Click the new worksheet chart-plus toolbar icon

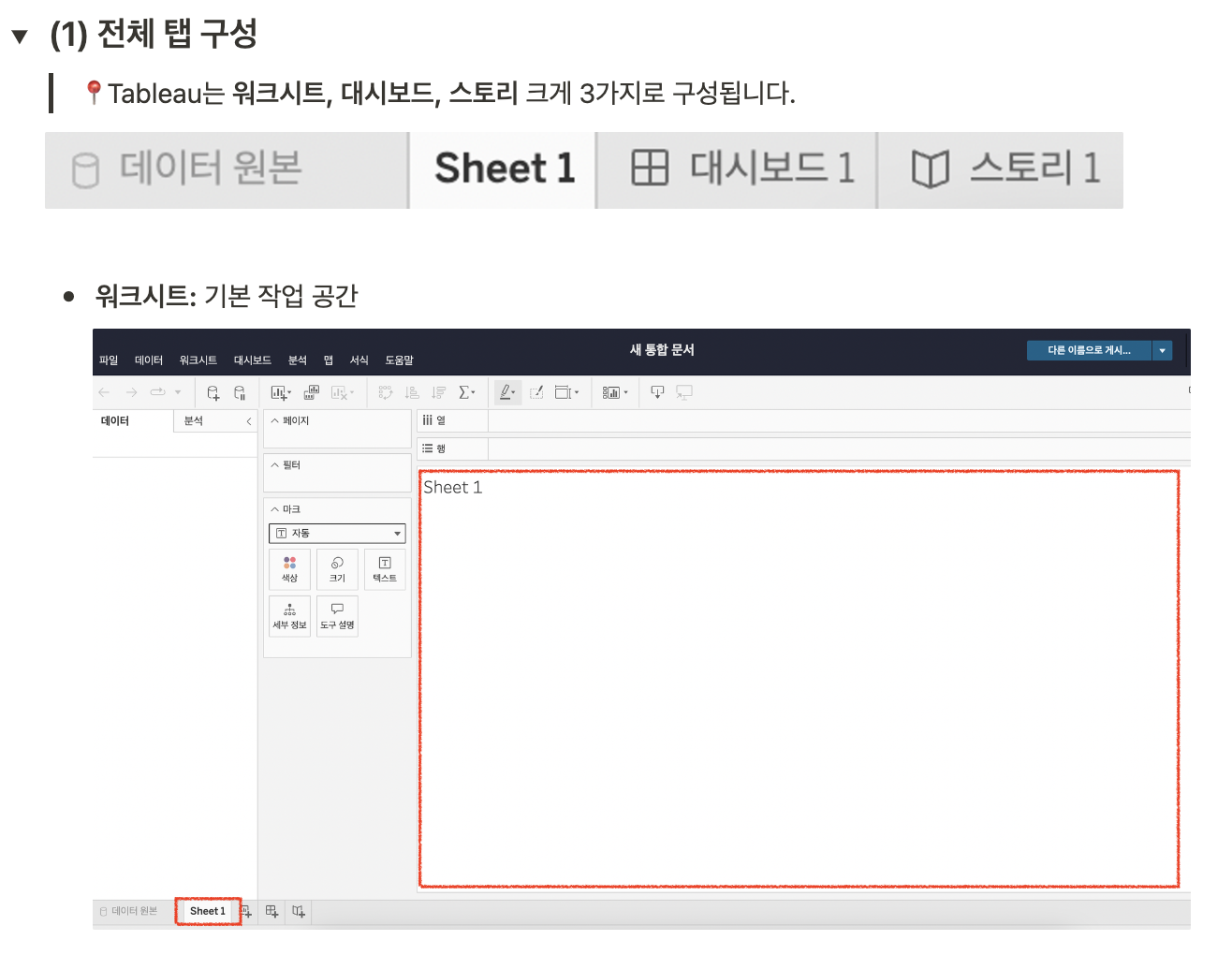[280, 392]
